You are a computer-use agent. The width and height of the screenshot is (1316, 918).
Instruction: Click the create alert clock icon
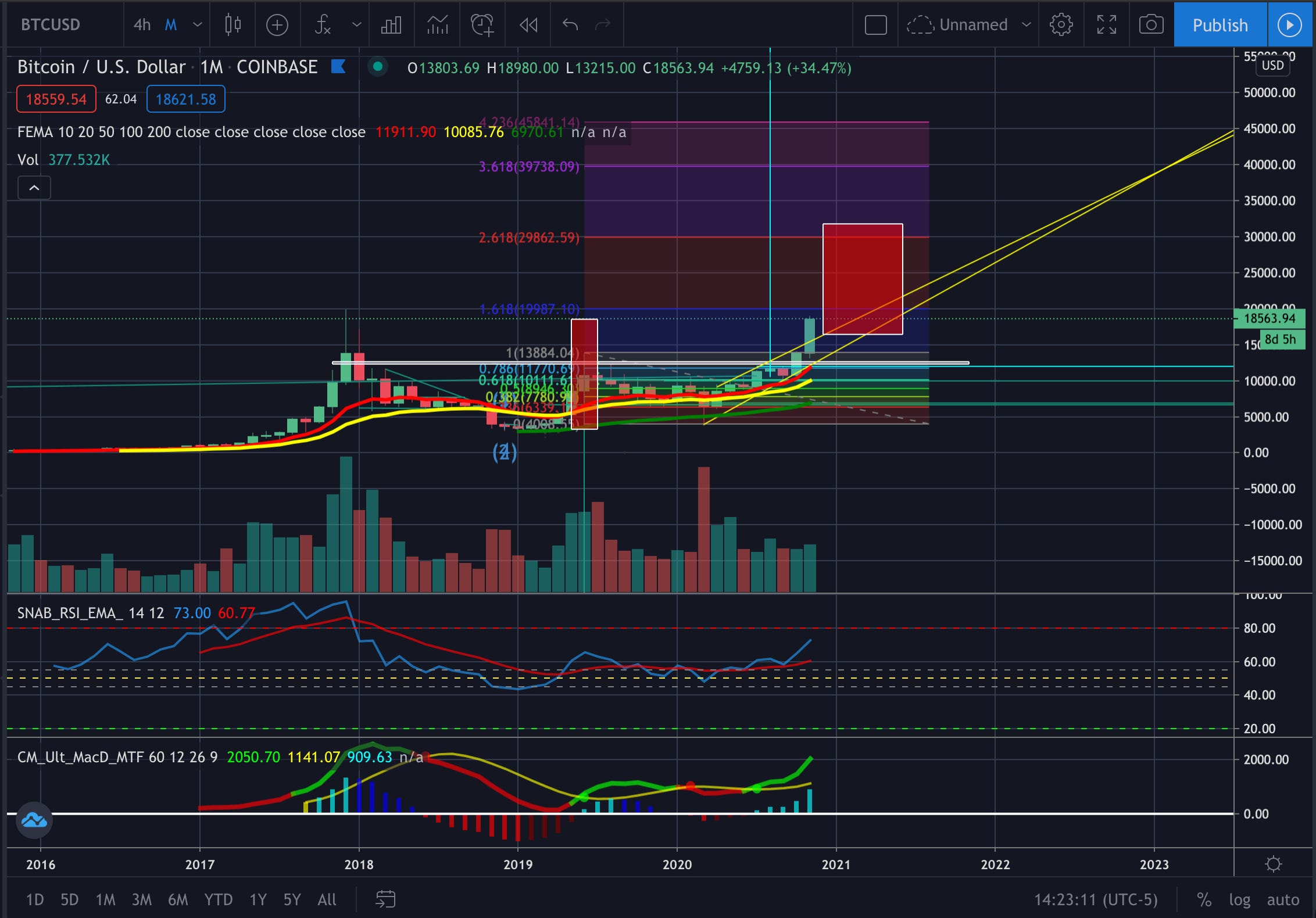click(x=482, y=24)
